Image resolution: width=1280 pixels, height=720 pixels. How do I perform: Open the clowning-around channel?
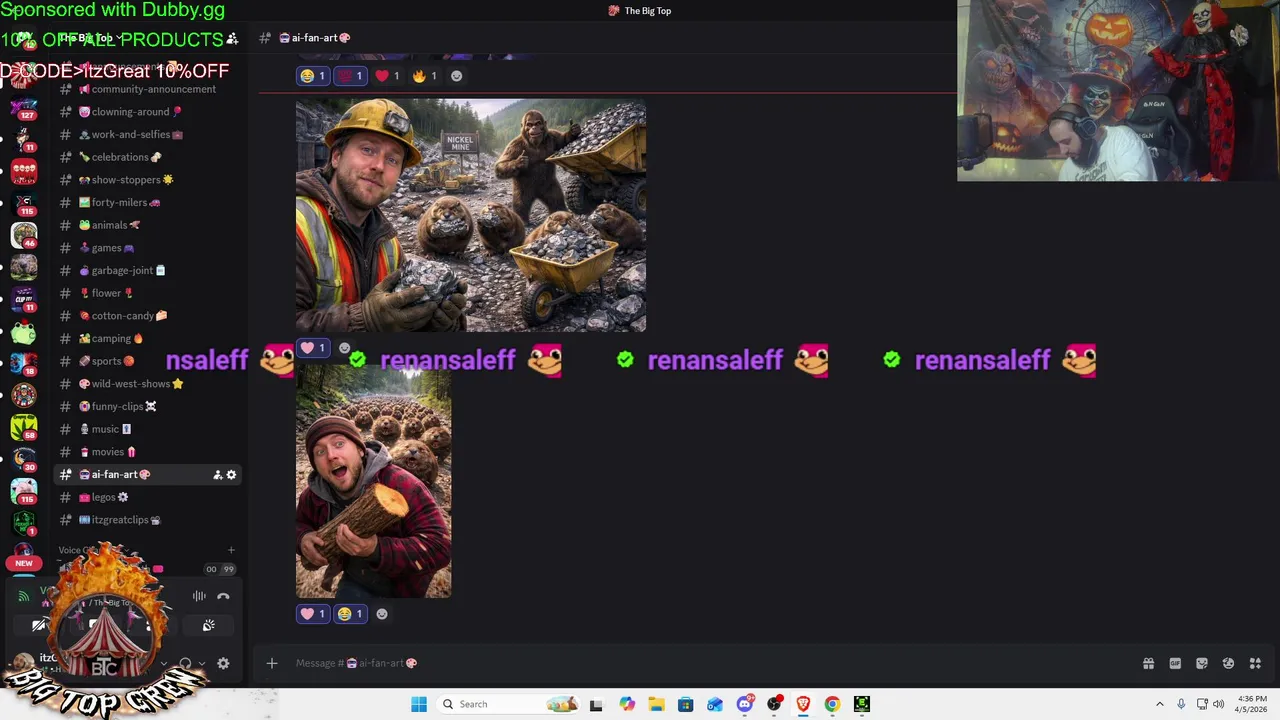click(x=148, y=112)
